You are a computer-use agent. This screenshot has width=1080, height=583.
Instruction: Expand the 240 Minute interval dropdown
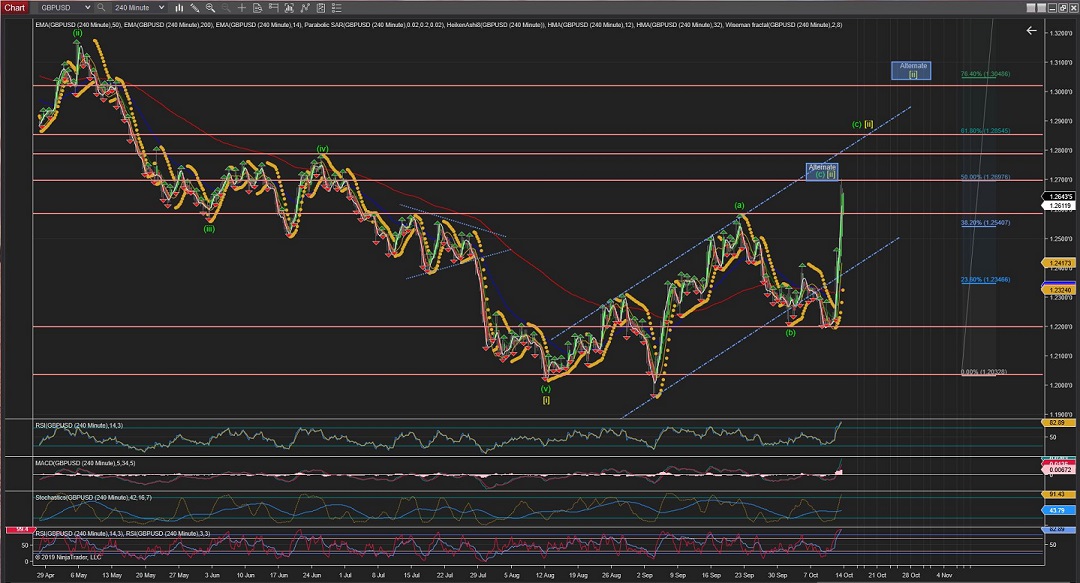(164, 7)
